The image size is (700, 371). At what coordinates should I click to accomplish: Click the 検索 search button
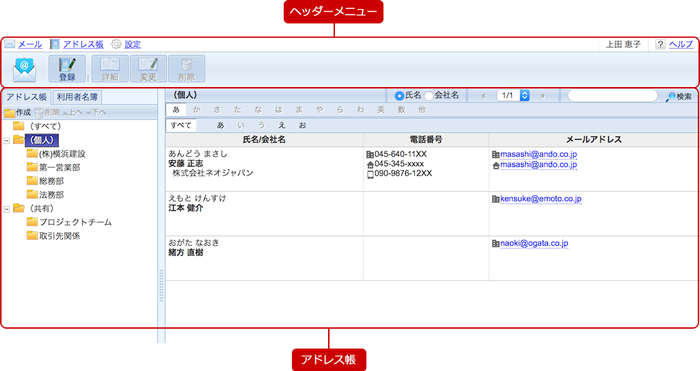pos(679,96)
